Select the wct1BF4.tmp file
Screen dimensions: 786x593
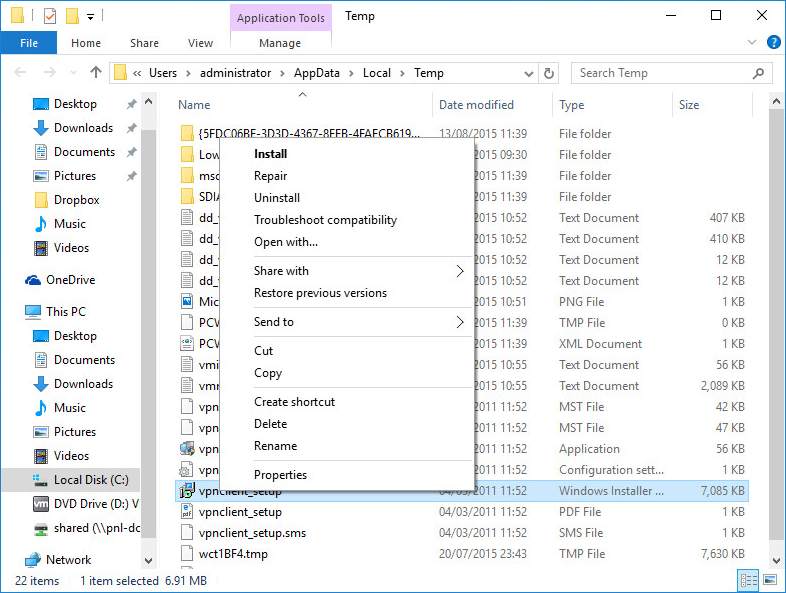coord(233,554)
